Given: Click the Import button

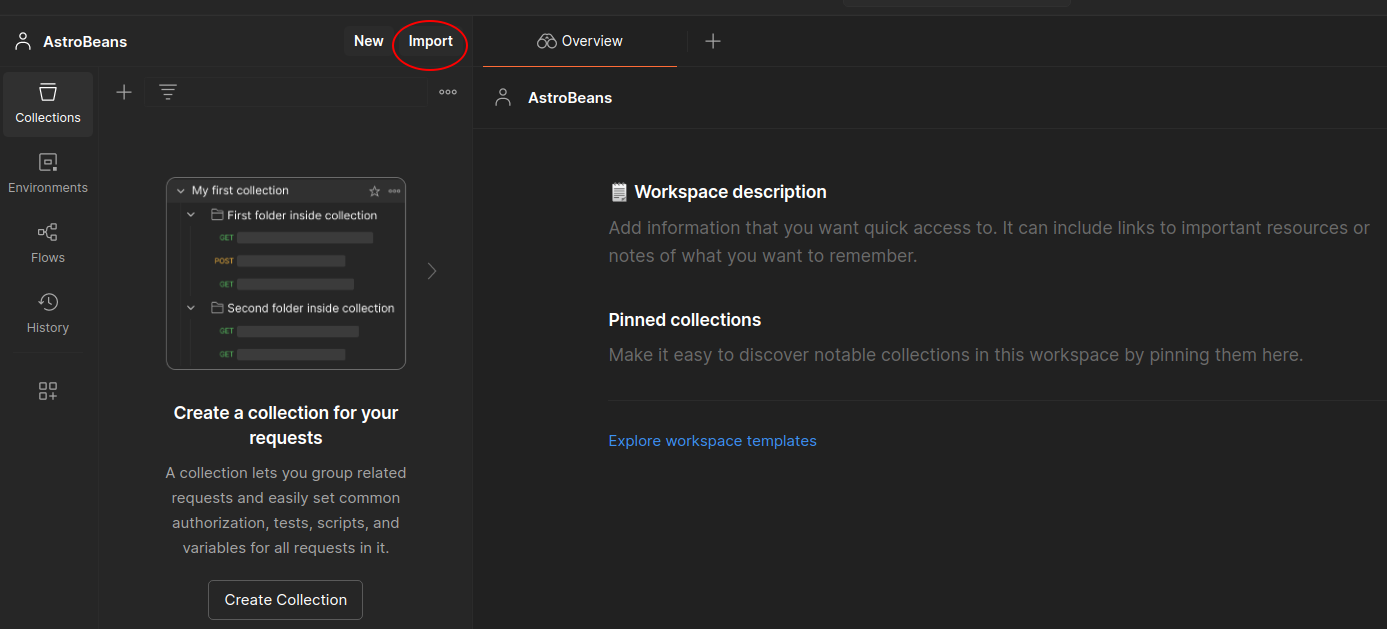Looking at the screenshot, I should click(x=430, y=41).
